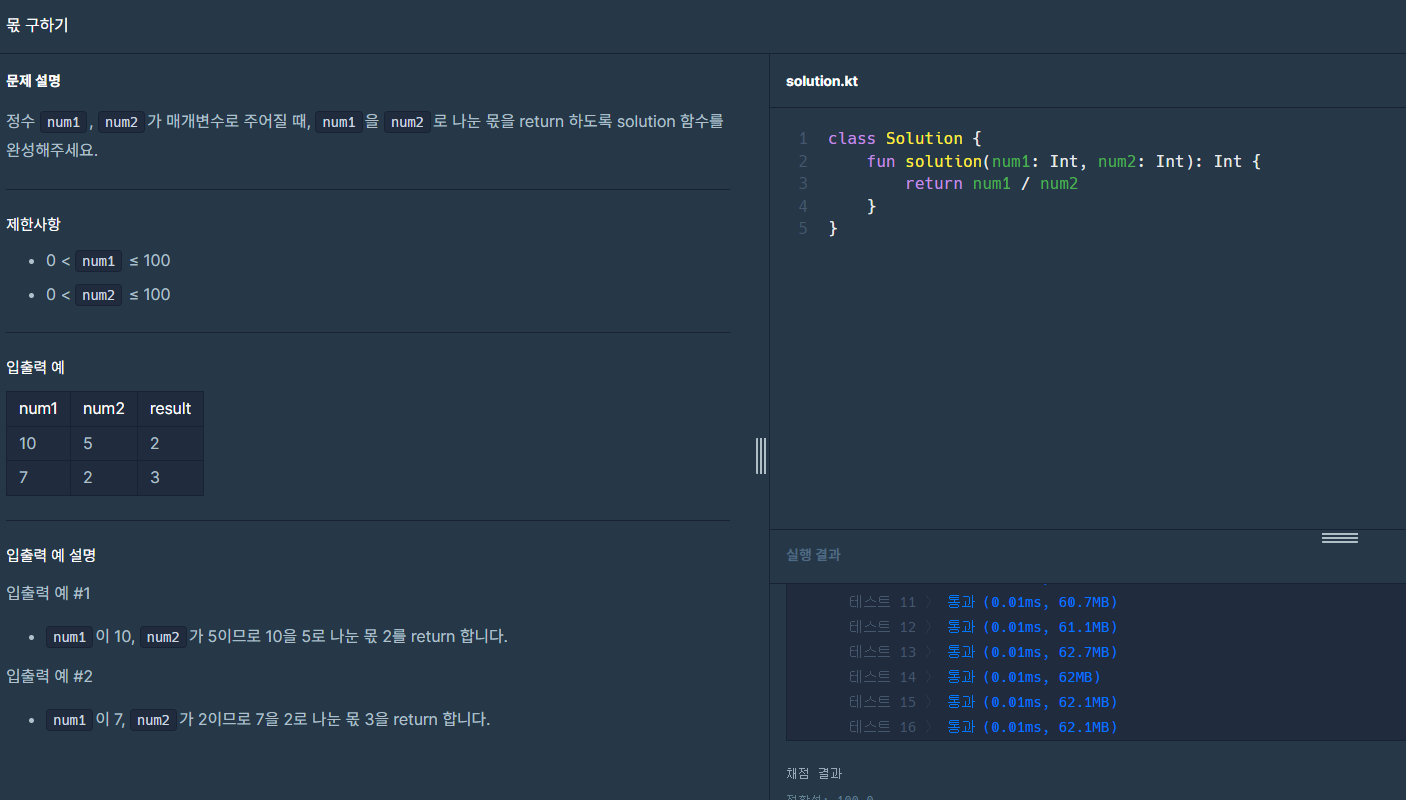Click the 통과 link of 테스트 12

click(959, 626)
